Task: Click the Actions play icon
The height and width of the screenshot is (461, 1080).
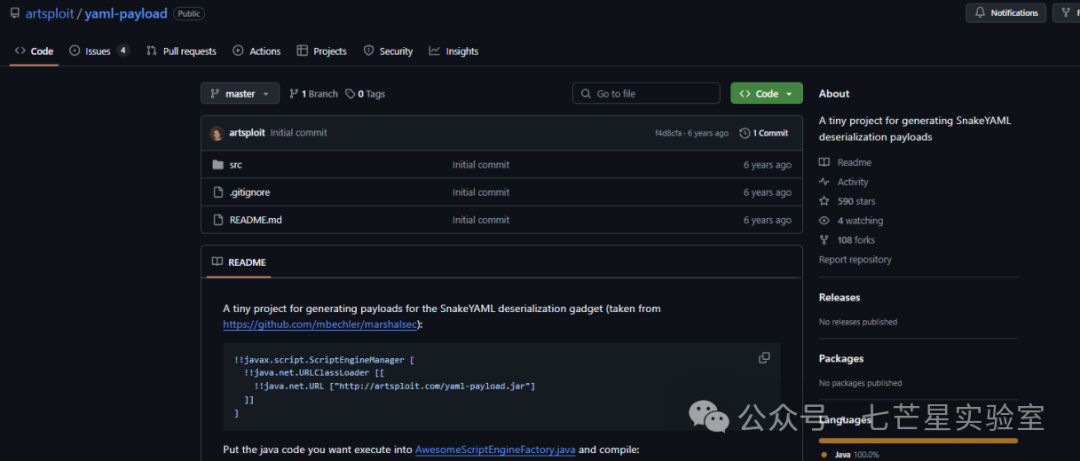Action: click(x=238, y=51)
